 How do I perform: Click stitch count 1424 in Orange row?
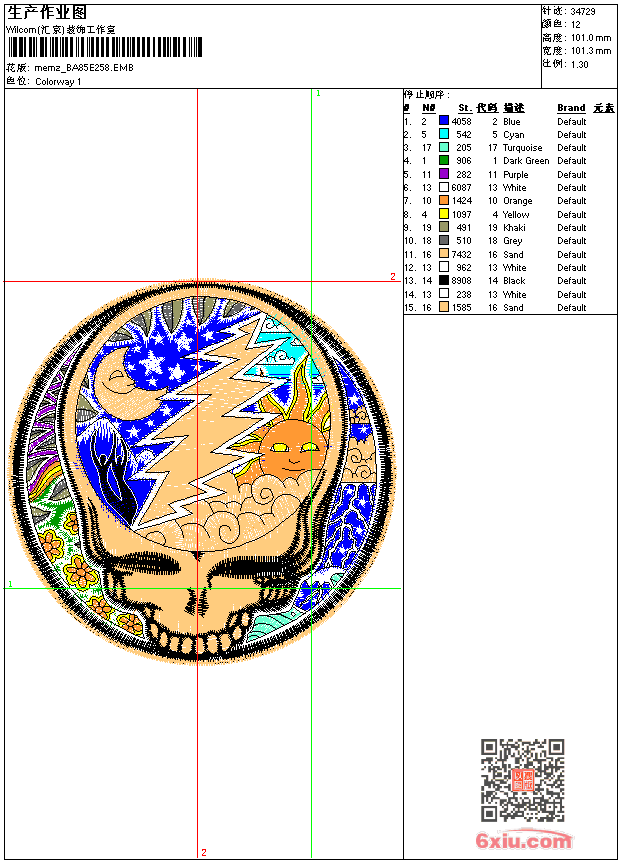[x=461, y=201]
